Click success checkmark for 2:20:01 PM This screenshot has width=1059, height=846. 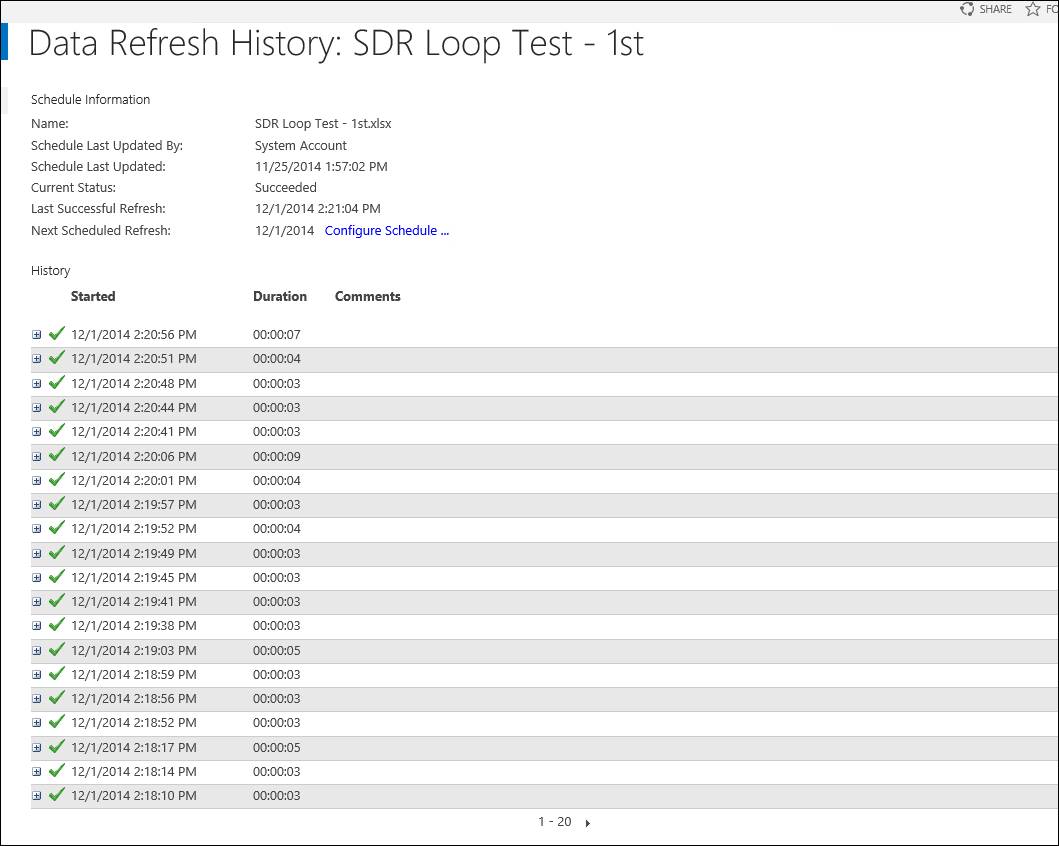point(57,479)
